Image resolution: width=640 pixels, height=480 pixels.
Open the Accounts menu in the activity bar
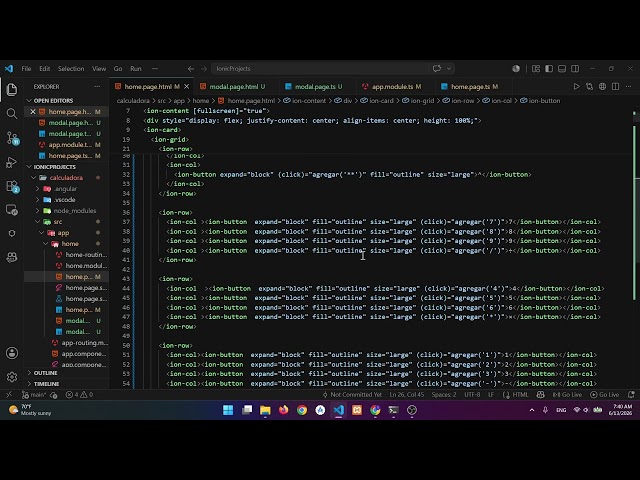12,353
